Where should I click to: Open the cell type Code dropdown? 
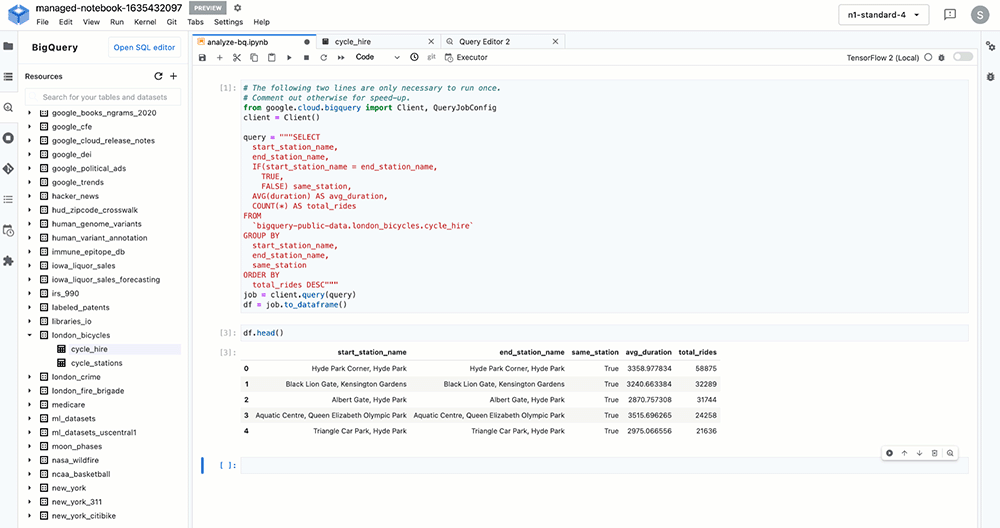[x=378, y=57]
